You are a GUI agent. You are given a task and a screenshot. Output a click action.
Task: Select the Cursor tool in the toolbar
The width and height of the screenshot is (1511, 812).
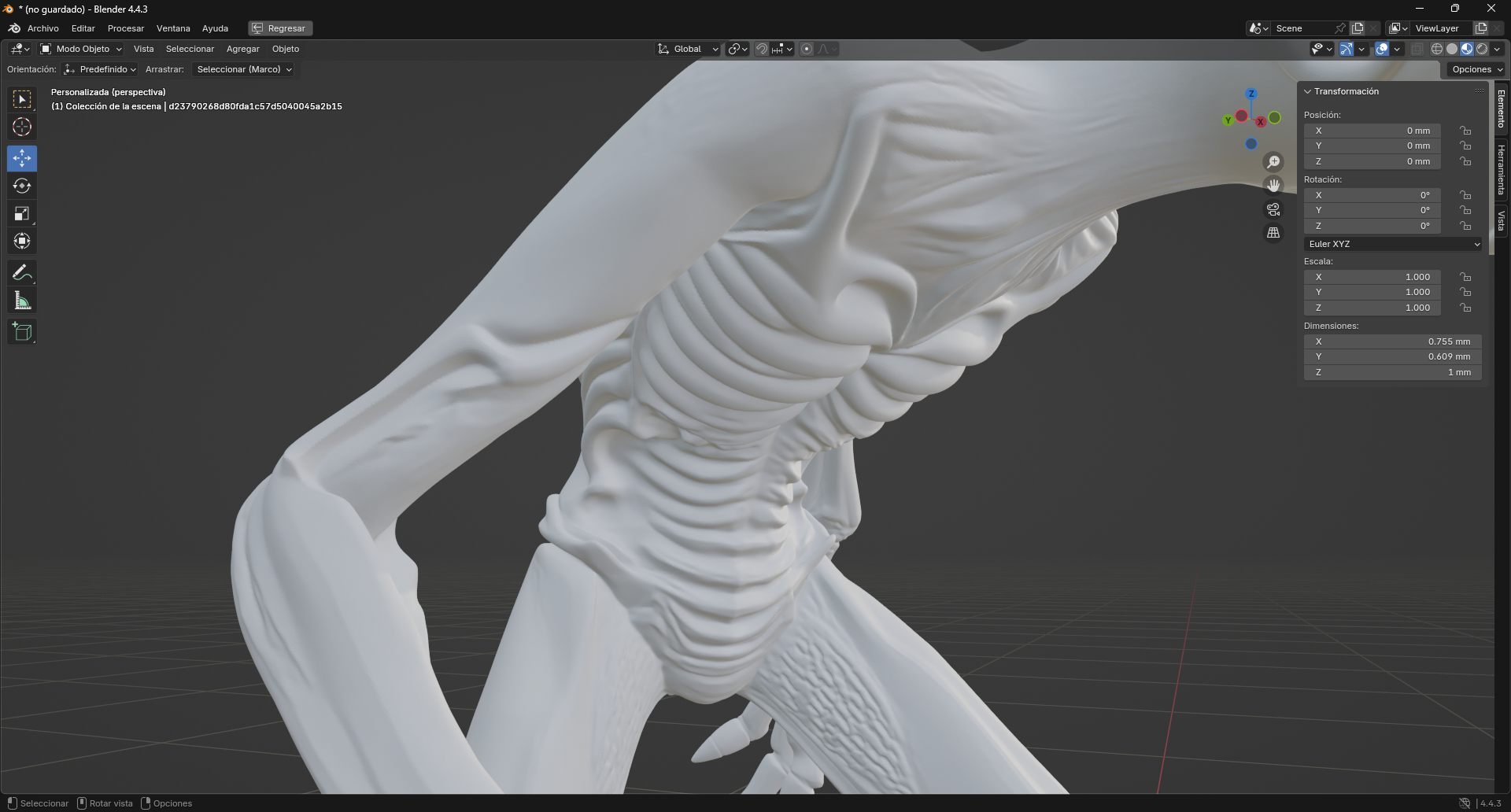[22, 127]
